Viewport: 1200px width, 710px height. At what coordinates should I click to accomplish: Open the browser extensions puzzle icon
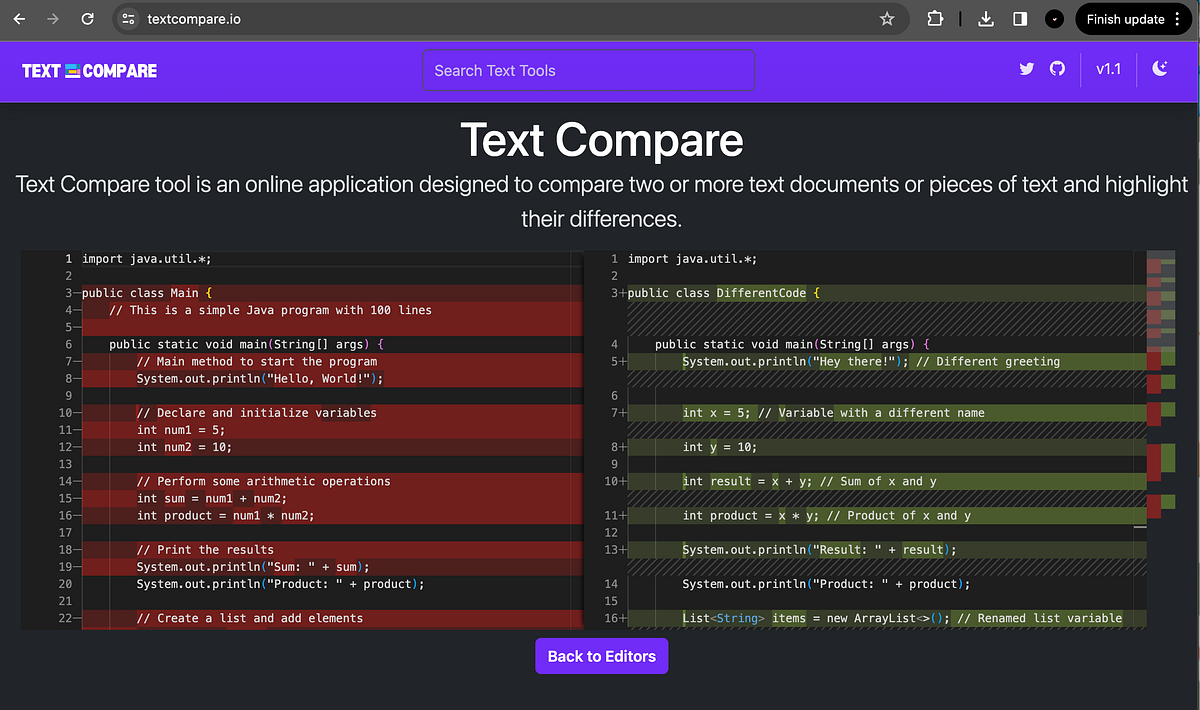(x=935, y=18)
